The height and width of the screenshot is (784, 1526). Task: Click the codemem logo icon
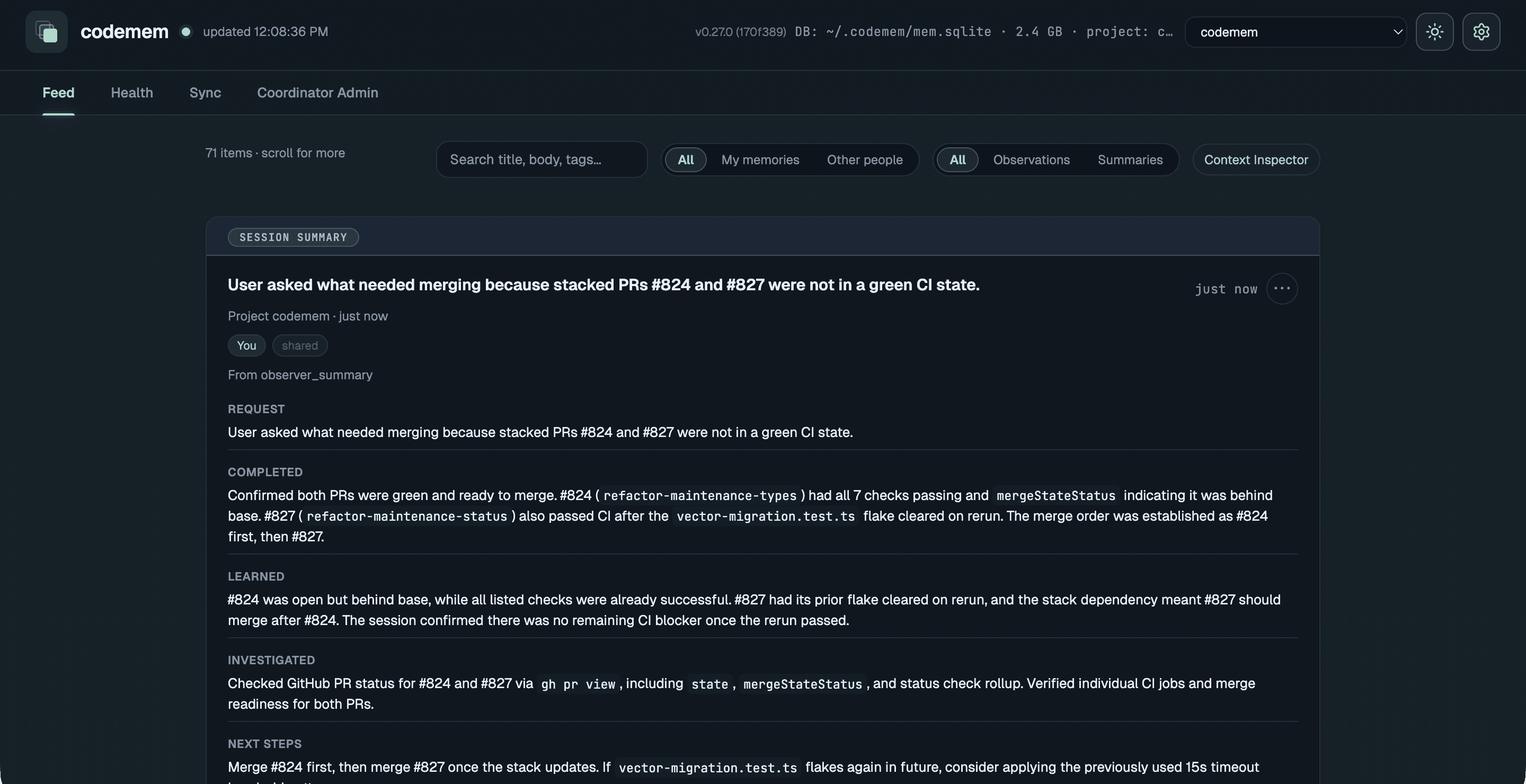click(46, 31)
